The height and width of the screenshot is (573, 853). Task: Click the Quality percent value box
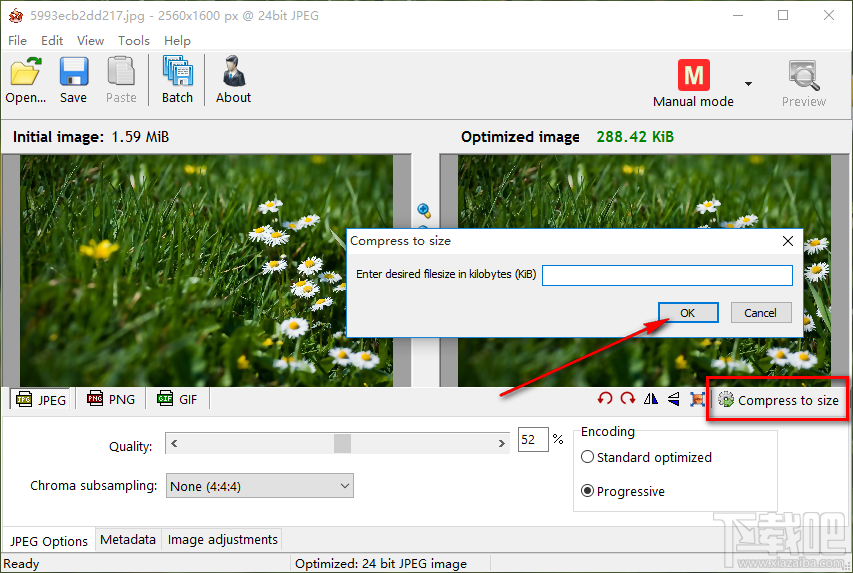tap(533, 440)
